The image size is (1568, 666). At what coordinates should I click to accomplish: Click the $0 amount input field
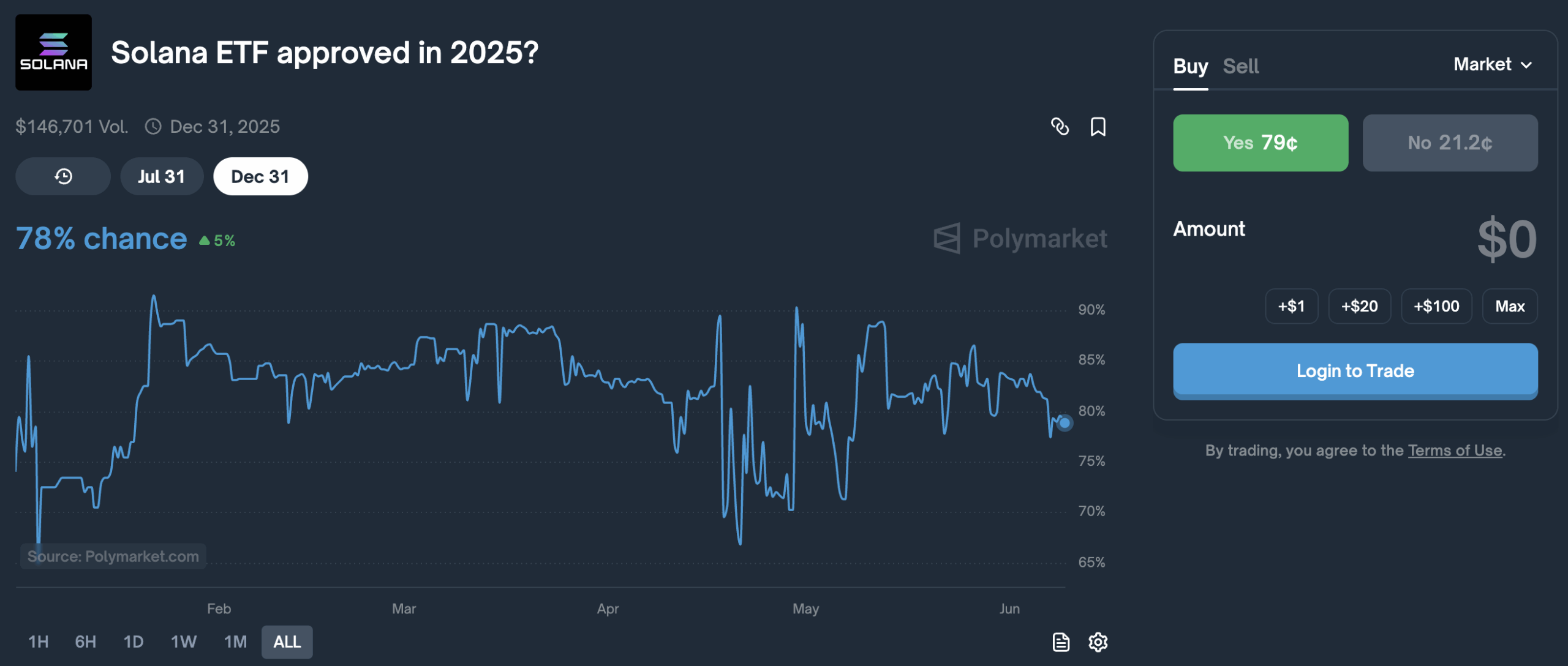pos(1507,239)
